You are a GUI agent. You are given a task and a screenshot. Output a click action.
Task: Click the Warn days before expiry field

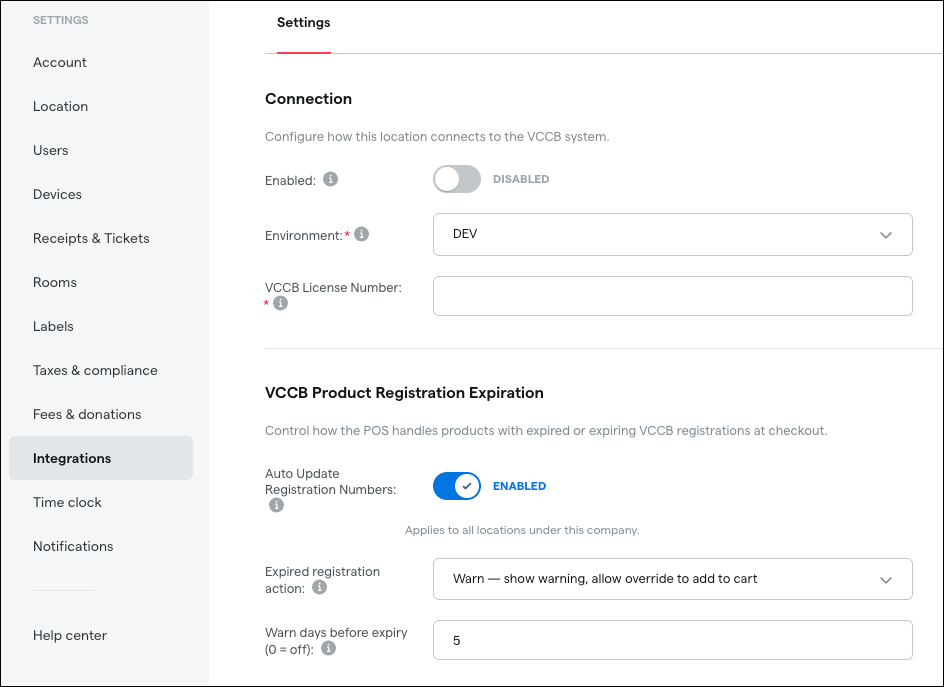[672, 640]
